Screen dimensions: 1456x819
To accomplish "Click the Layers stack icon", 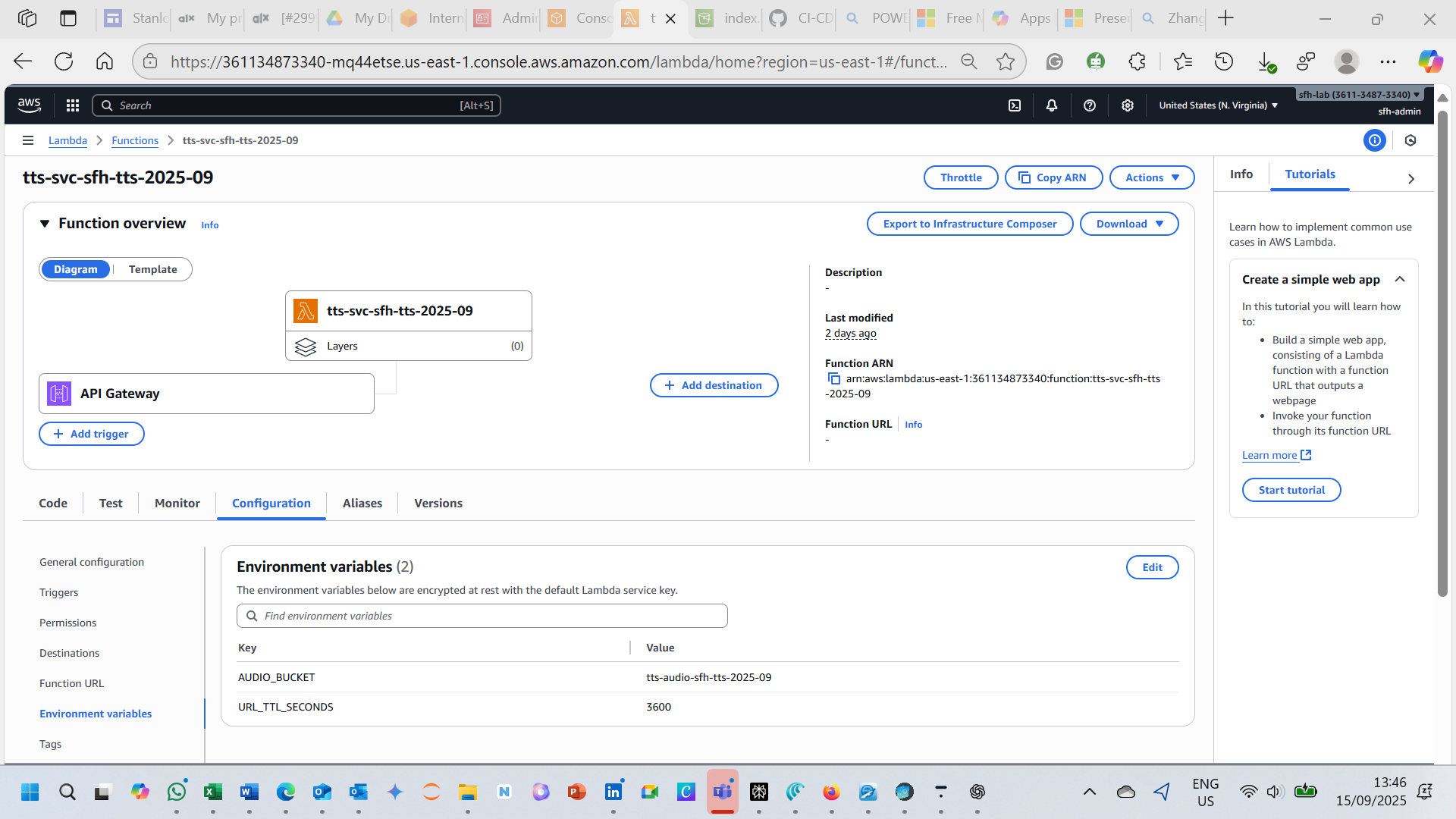I will coord(306,347).
